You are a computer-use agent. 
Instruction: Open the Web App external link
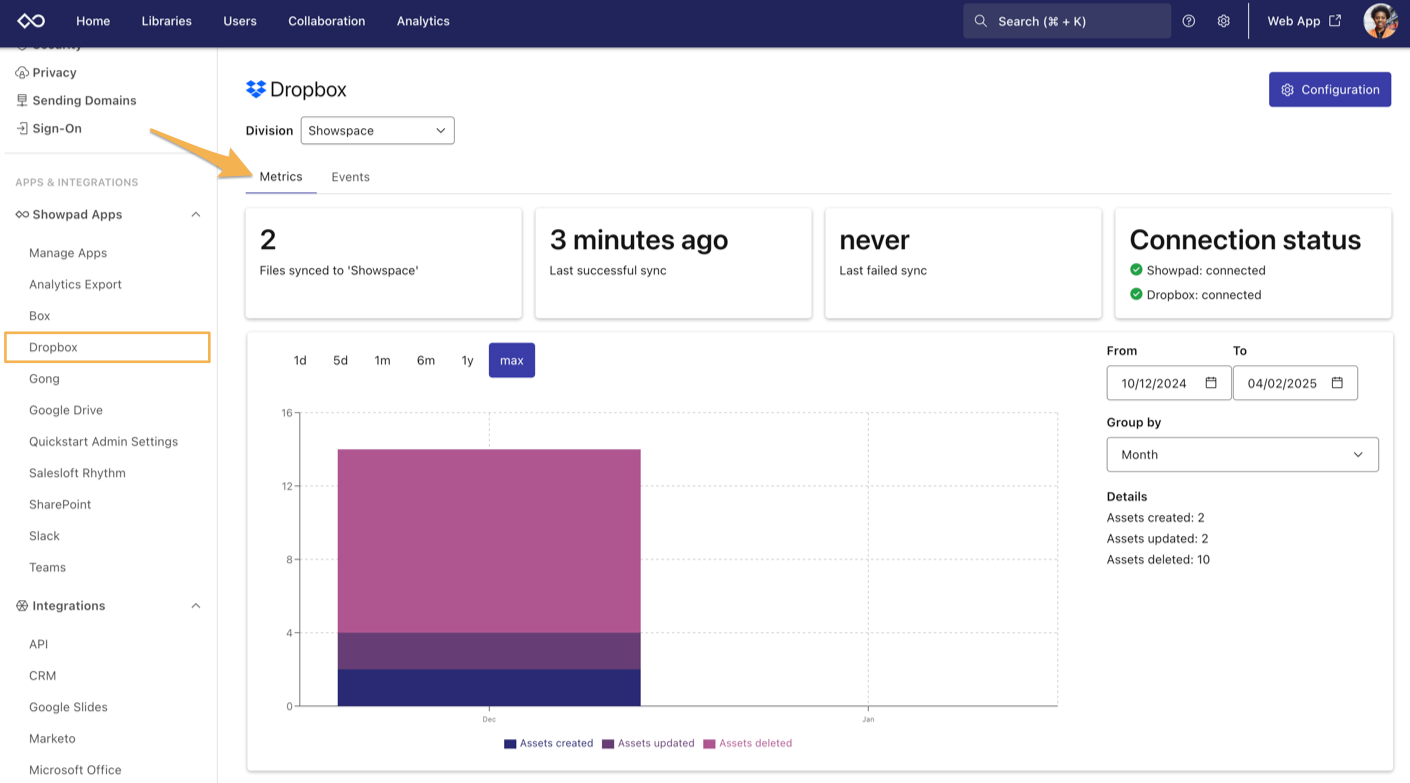click(1303, 20)
